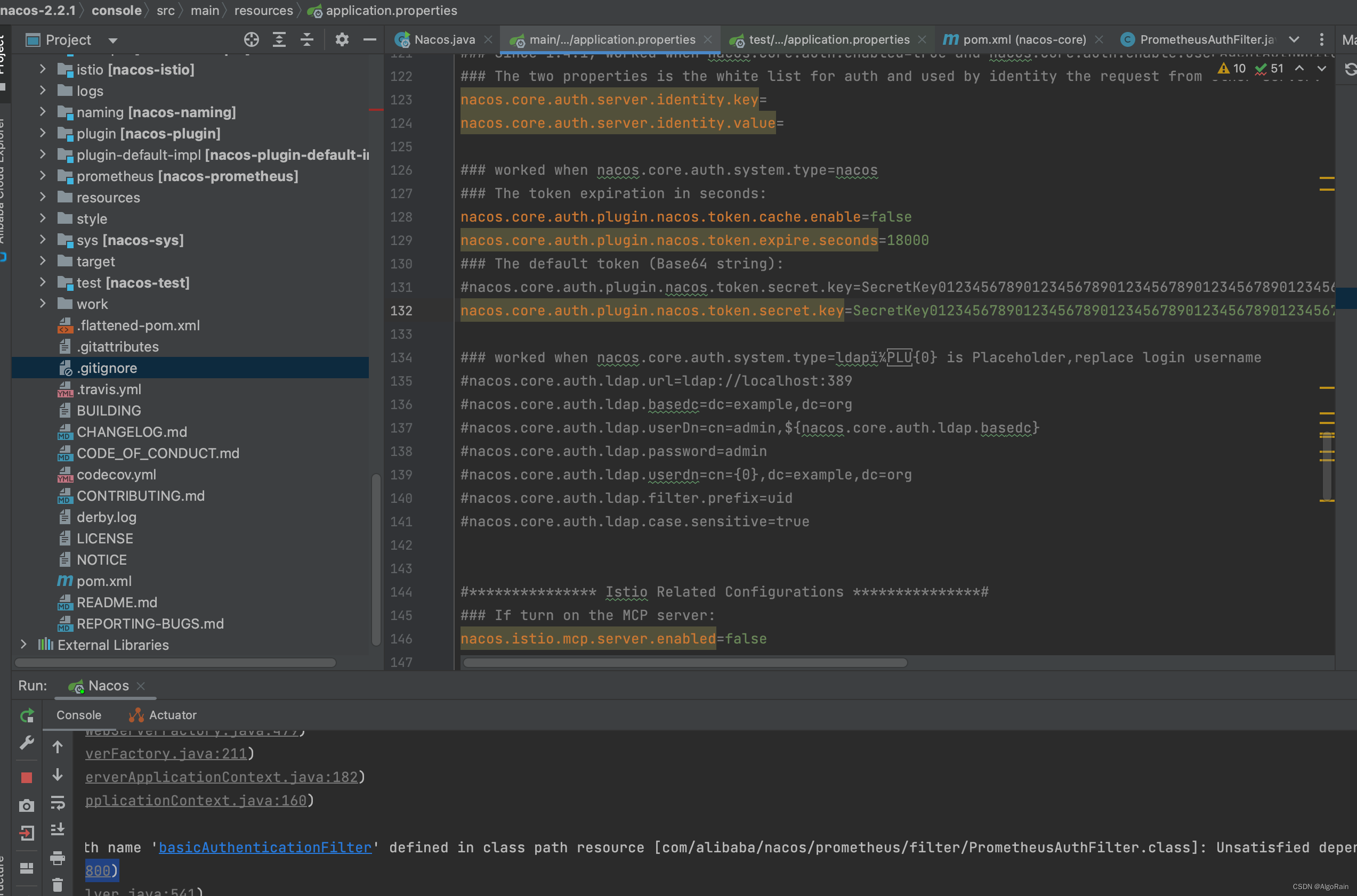The width and height of the screenshot is (1357, 896).
Task: Switch to the Actuator tab in Run panel
Action: click(x=163, y=715)
